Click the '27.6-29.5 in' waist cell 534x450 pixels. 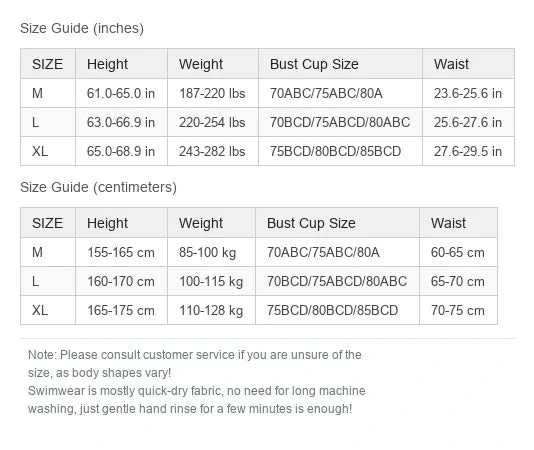tap(468, 151)
